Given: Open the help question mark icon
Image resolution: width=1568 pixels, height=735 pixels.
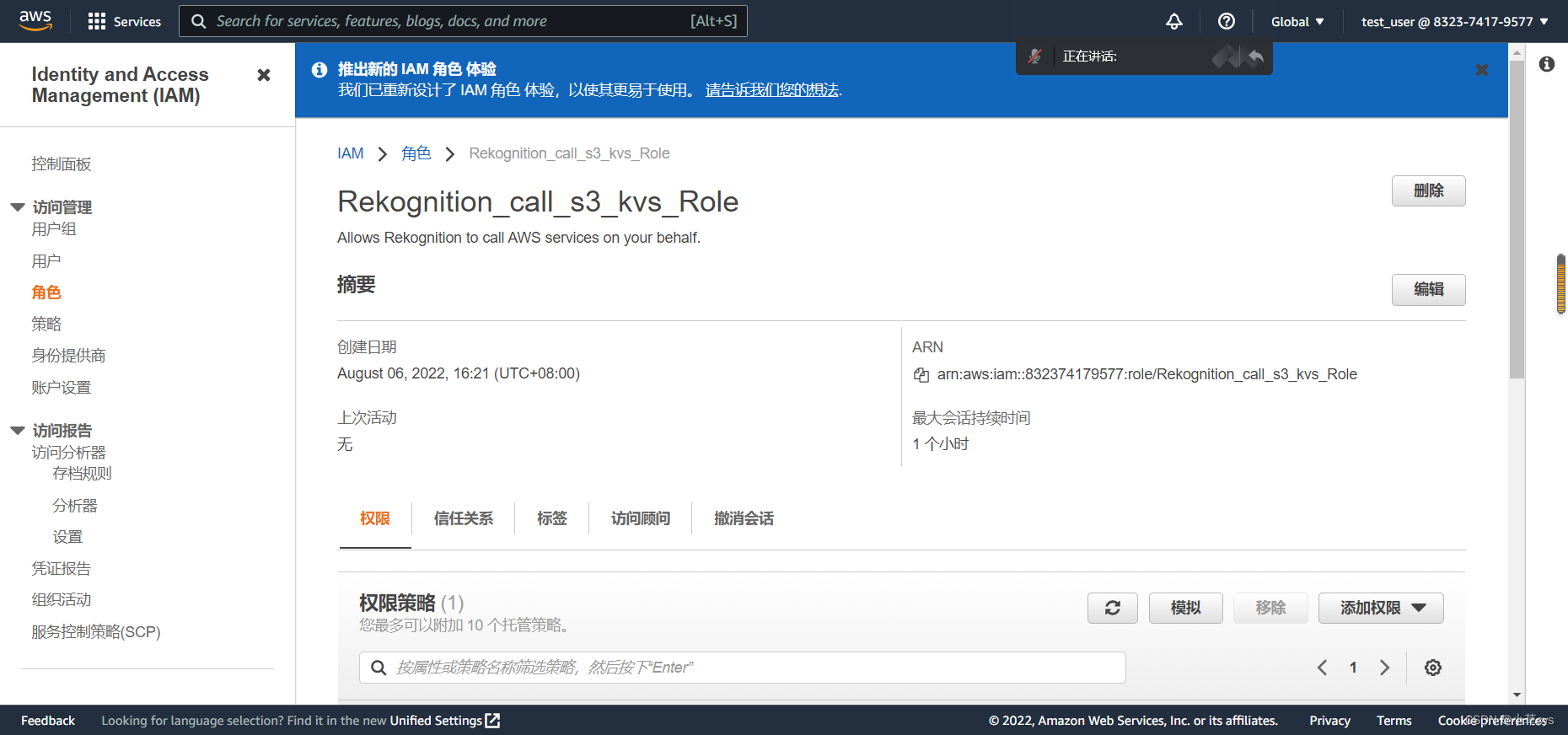Looking at the screenshot, I should (x=1227, y=21).
